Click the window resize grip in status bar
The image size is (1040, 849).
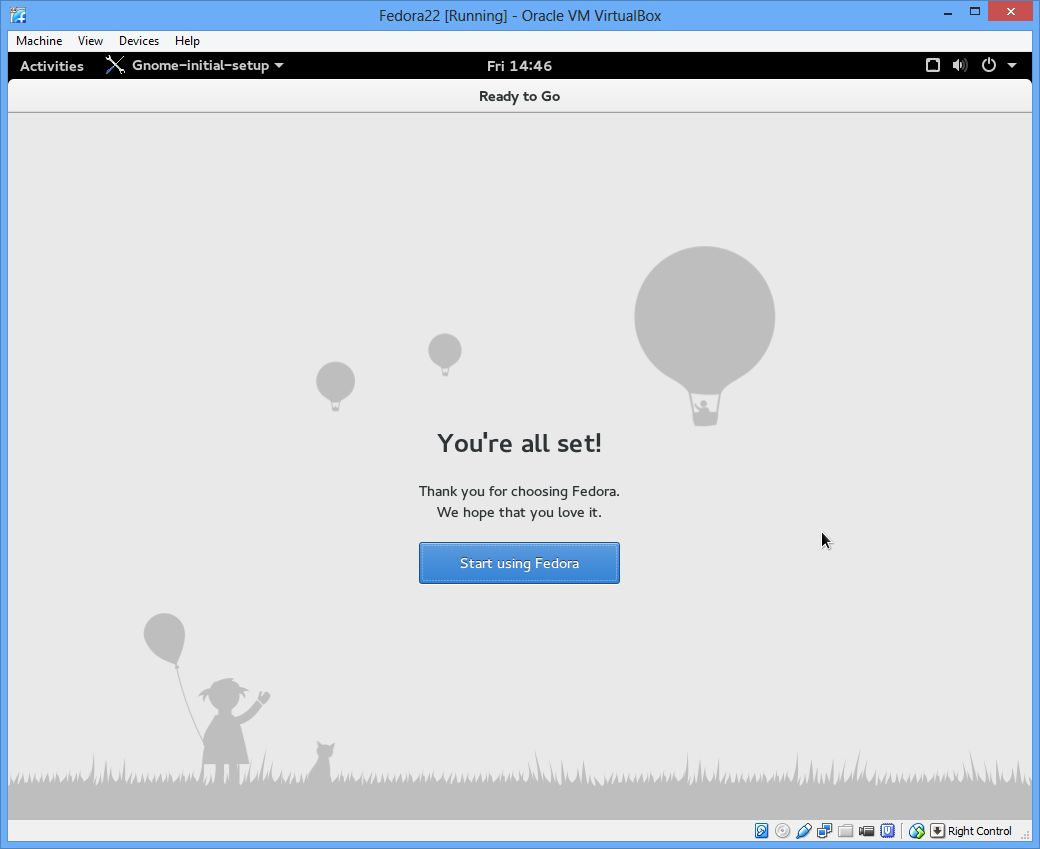(x=1025, y=834)
